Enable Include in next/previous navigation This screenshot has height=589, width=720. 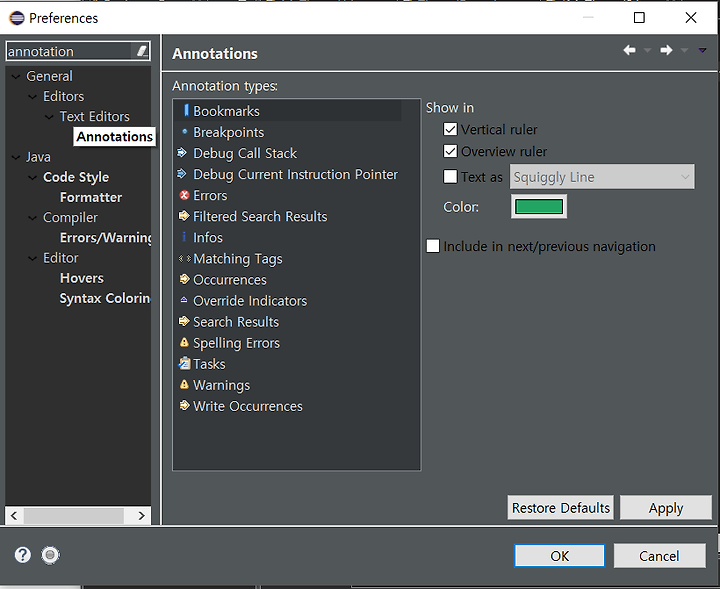pos(433,246)
